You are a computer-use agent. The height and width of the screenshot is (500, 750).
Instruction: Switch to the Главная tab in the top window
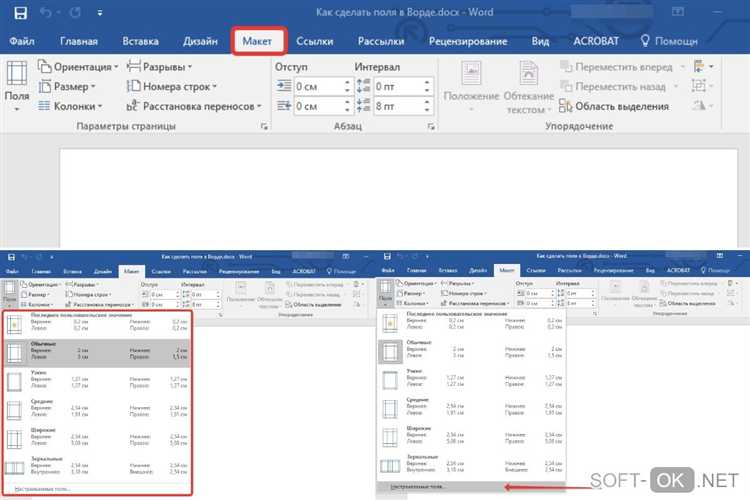(x=79, y=42)
